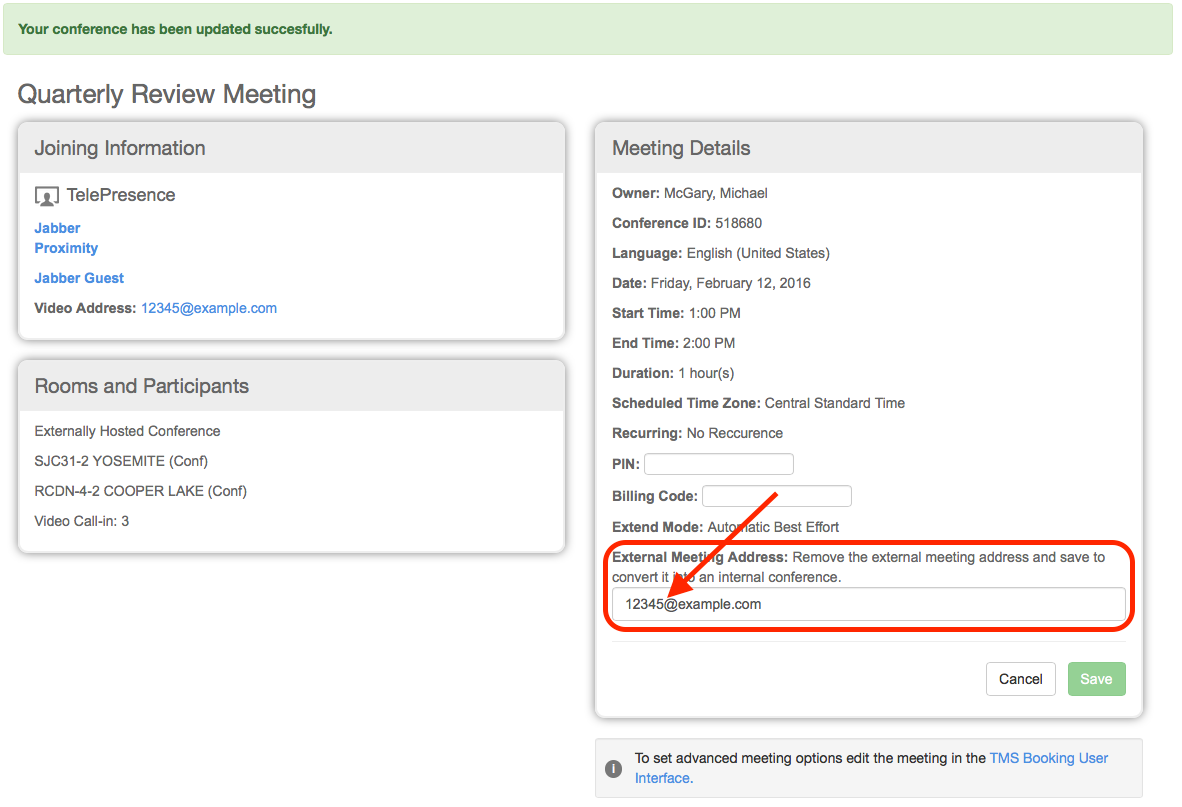Image resolution: width=1182 pixels, height=807 pixels.
Task: Open the Jabber link
Action: pyautogui.click(x=57, y=228)
